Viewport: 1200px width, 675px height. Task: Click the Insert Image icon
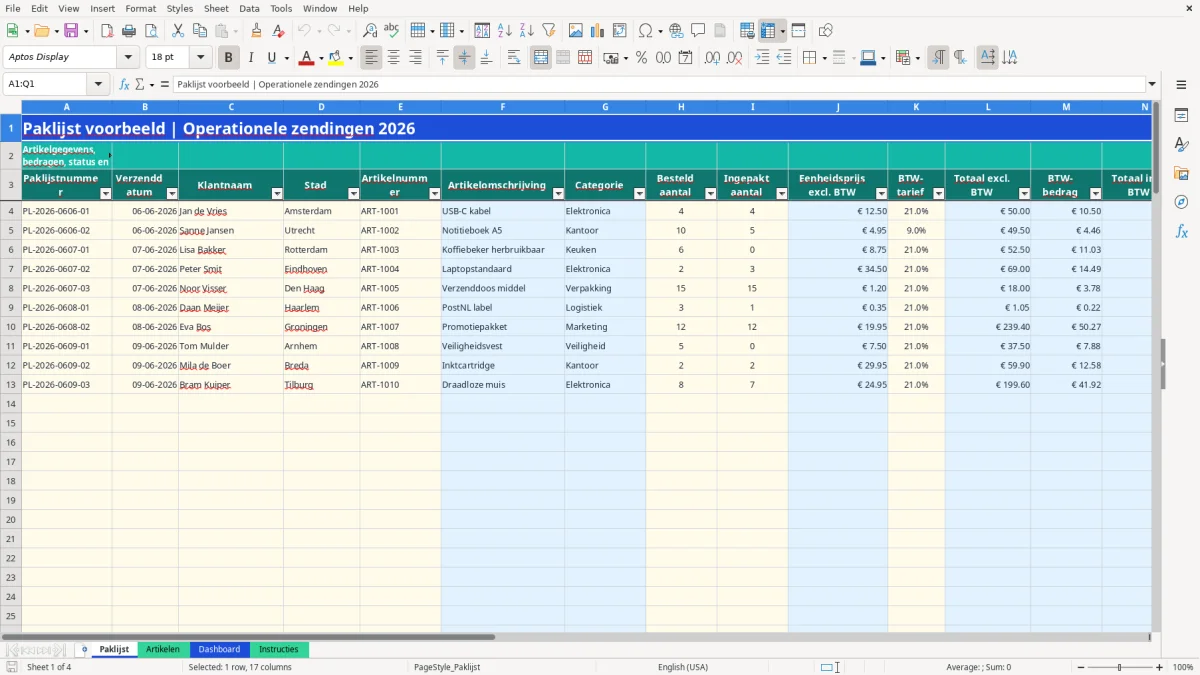point(576,31)
